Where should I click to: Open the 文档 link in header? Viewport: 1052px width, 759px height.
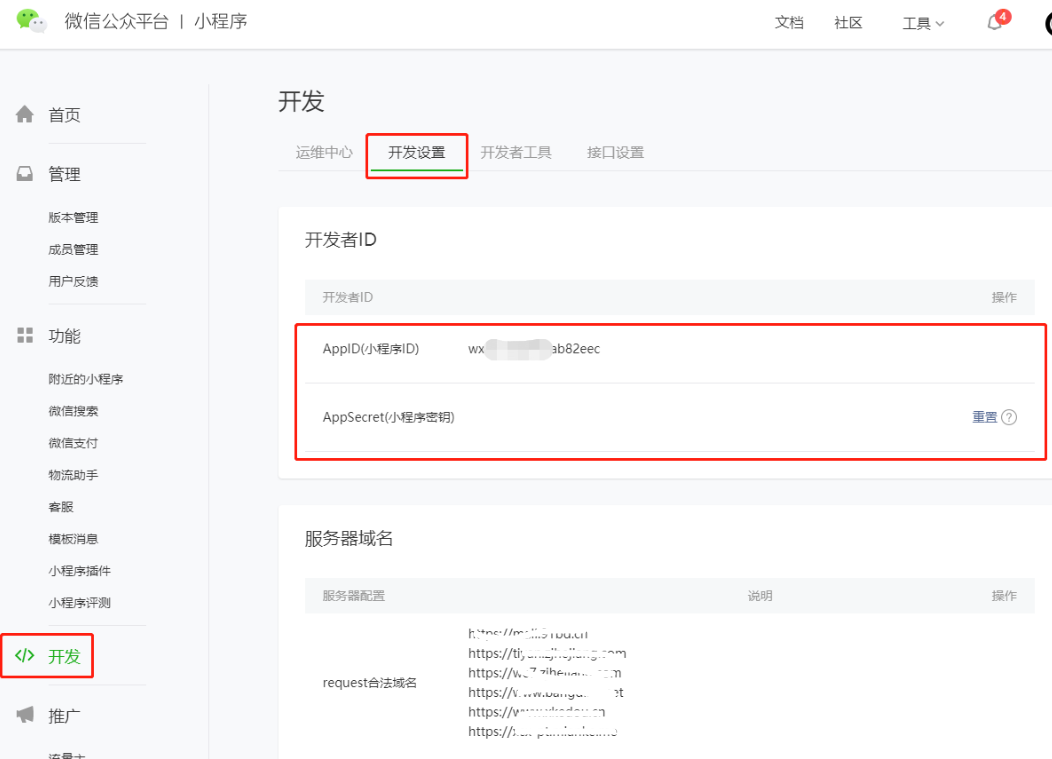789,23
